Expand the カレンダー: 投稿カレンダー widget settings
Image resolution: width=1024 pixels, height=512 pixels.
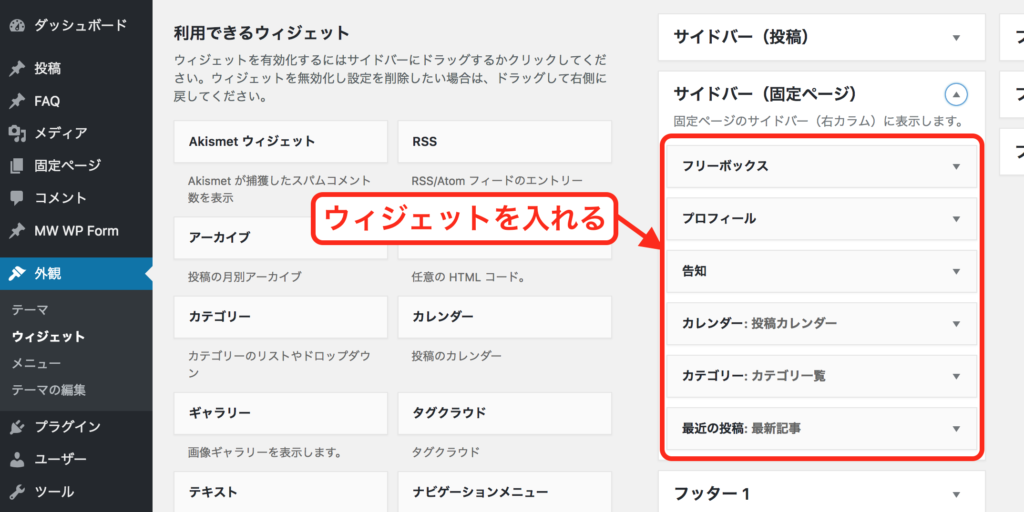pos(956,324)
